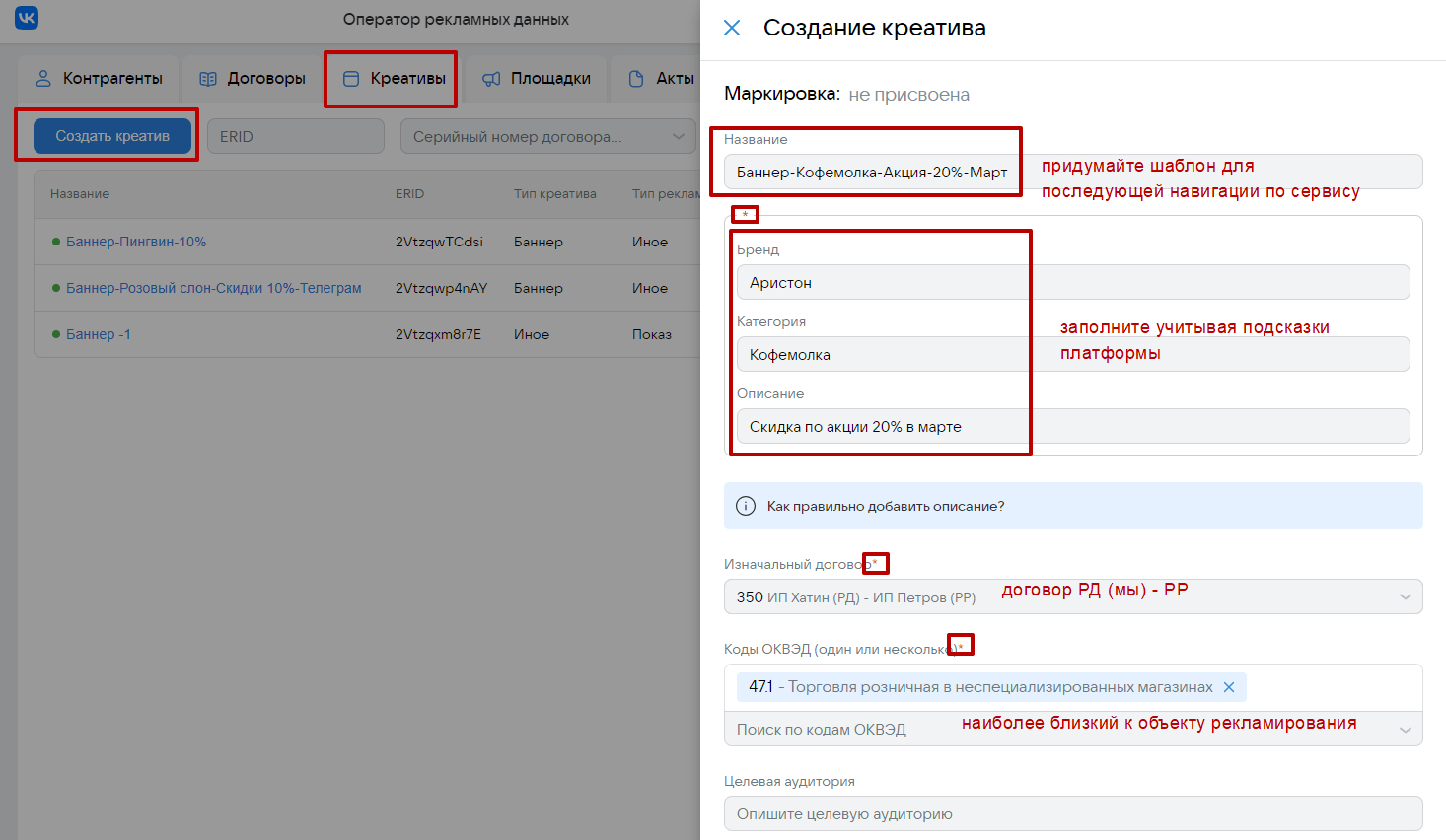Image resolution: width=1446 pixels, height=840 pixels.
Task: Switch to the Договоры tab
Action: pos(253,79)
